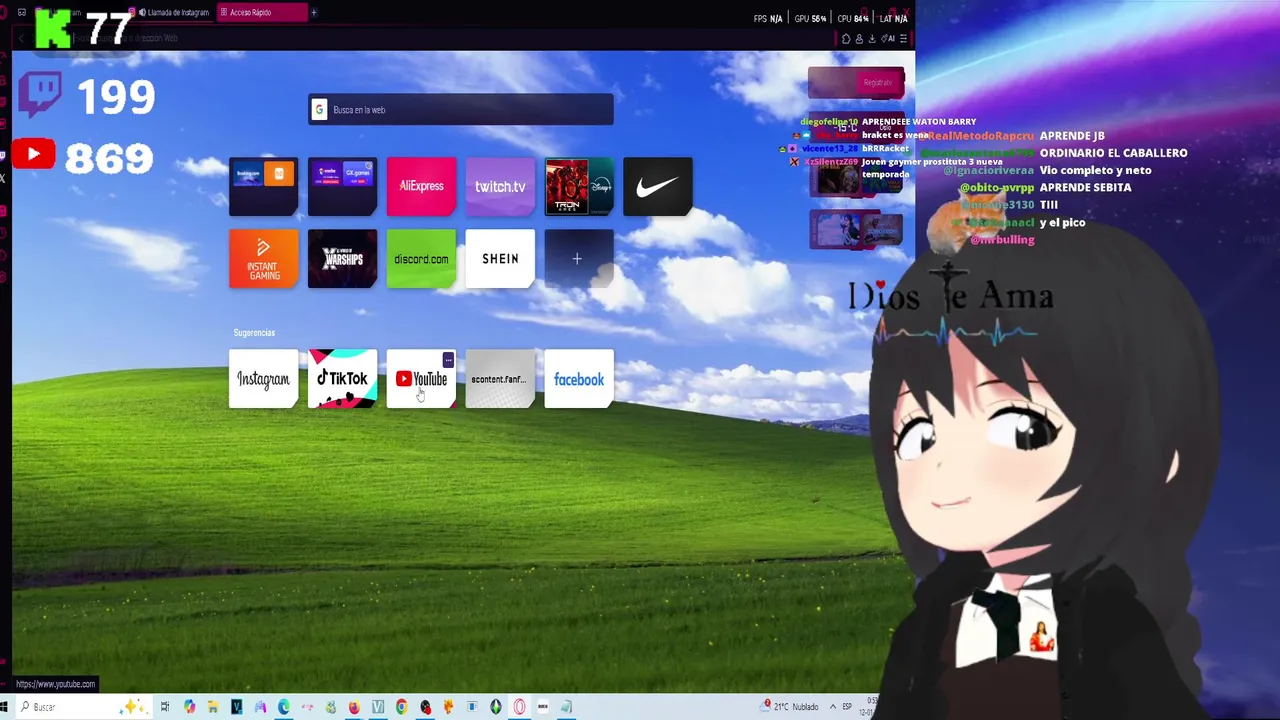Viewport: 1280px width, 720px height.
Task: Click the Sugerencias heading
Action: click(254, 333)
